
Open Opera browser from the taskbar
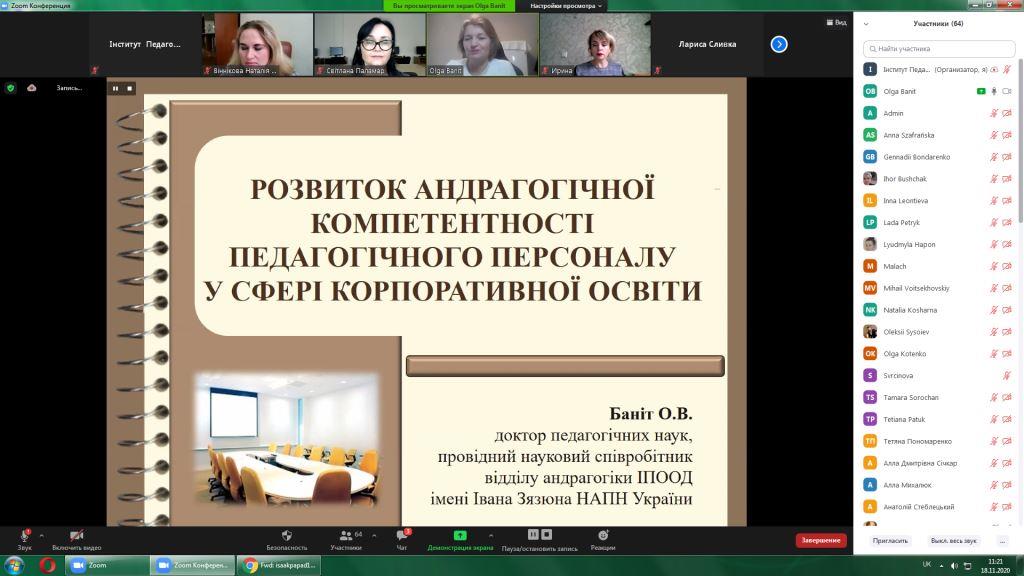pos(47,565)
